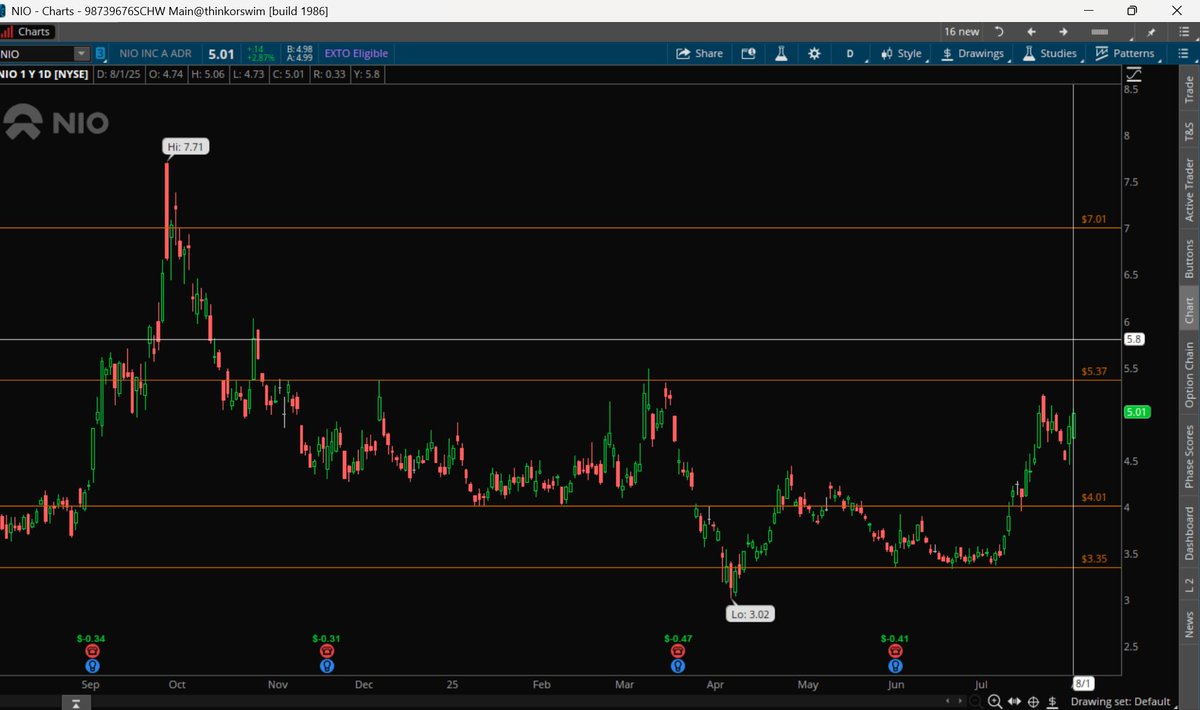Image resolution: width=1200 pixels, height=710 pixels.
Task: Click the blue lightbulb icon near Sep
Action: tap(92, 665)
